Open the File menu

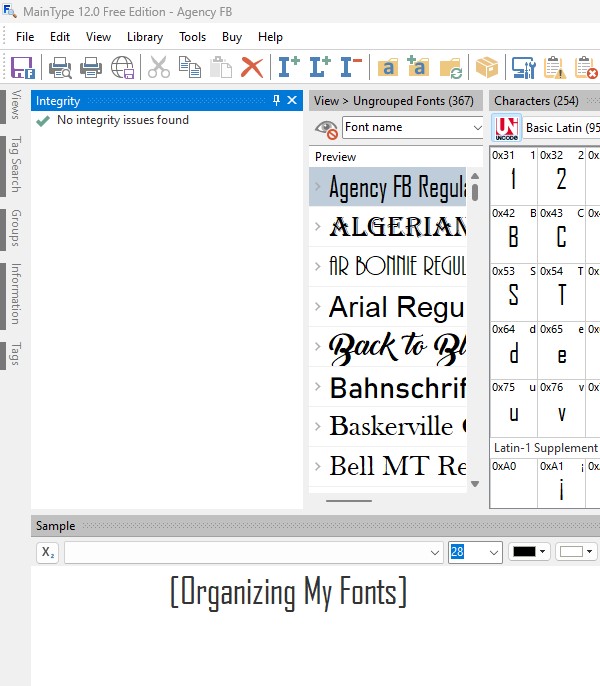pyautogui.click(x=25, y=37)
